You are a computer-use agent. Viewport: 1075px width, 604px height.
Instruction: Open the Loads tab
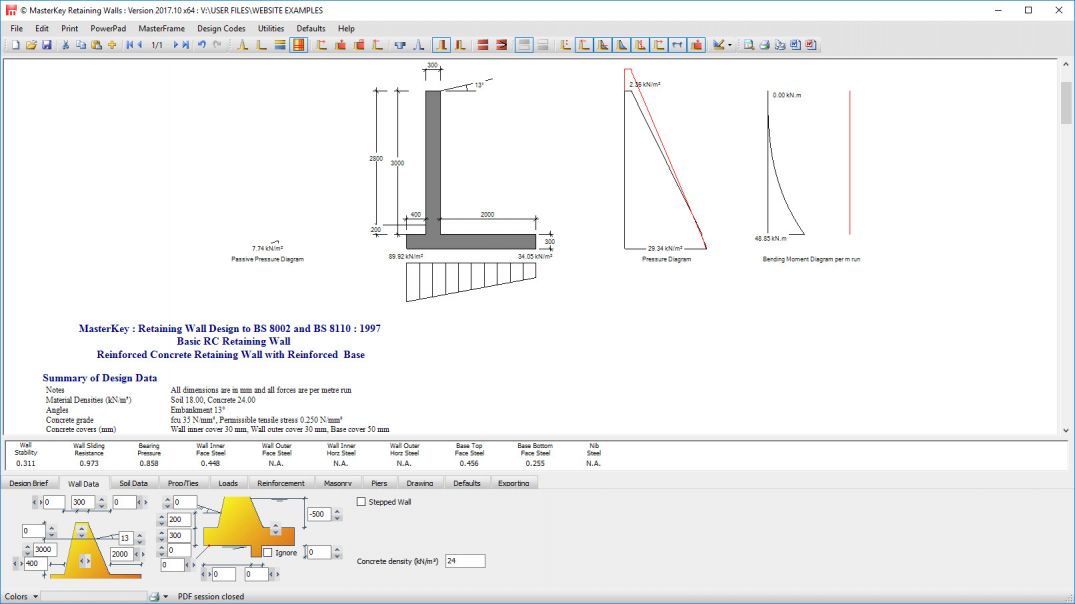tap(228, 483)
